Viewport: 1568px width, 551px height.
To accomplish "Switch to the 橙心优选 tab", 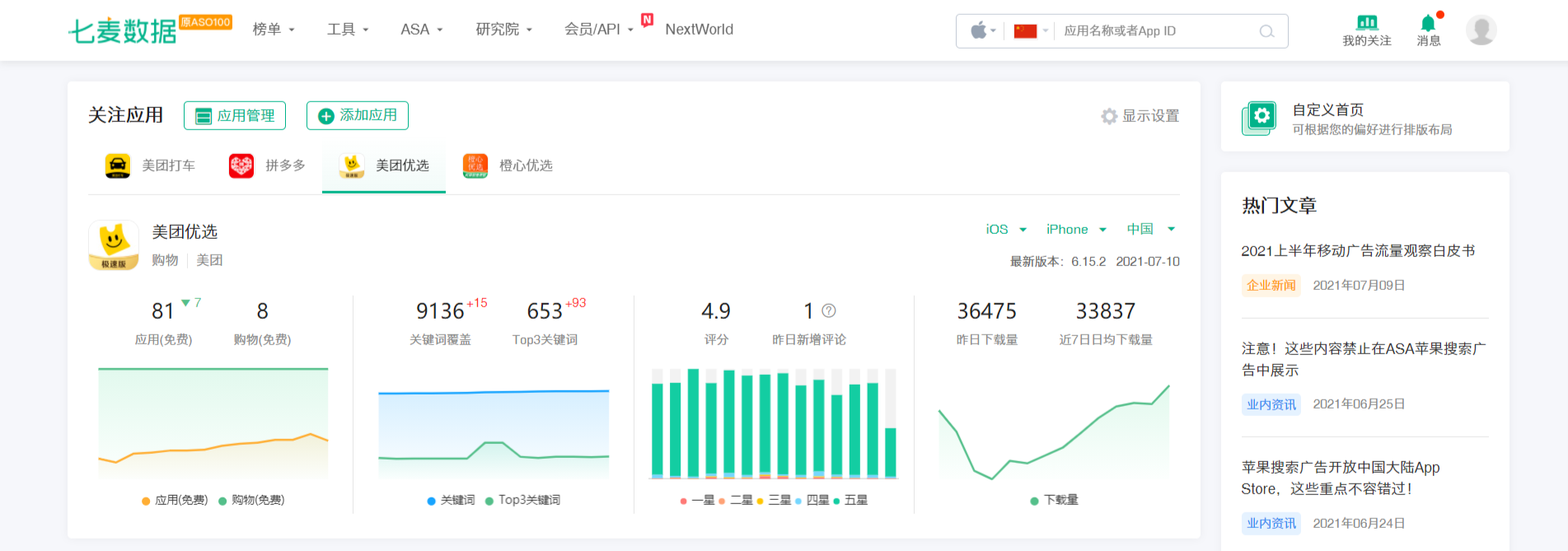I will pyautogui.click(x=508, y=166).
